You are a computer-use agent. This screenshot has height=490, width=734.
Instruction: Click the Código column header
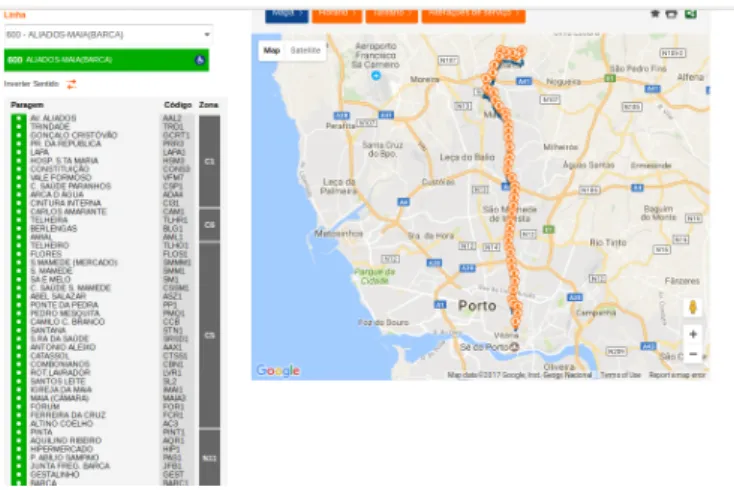178,105
